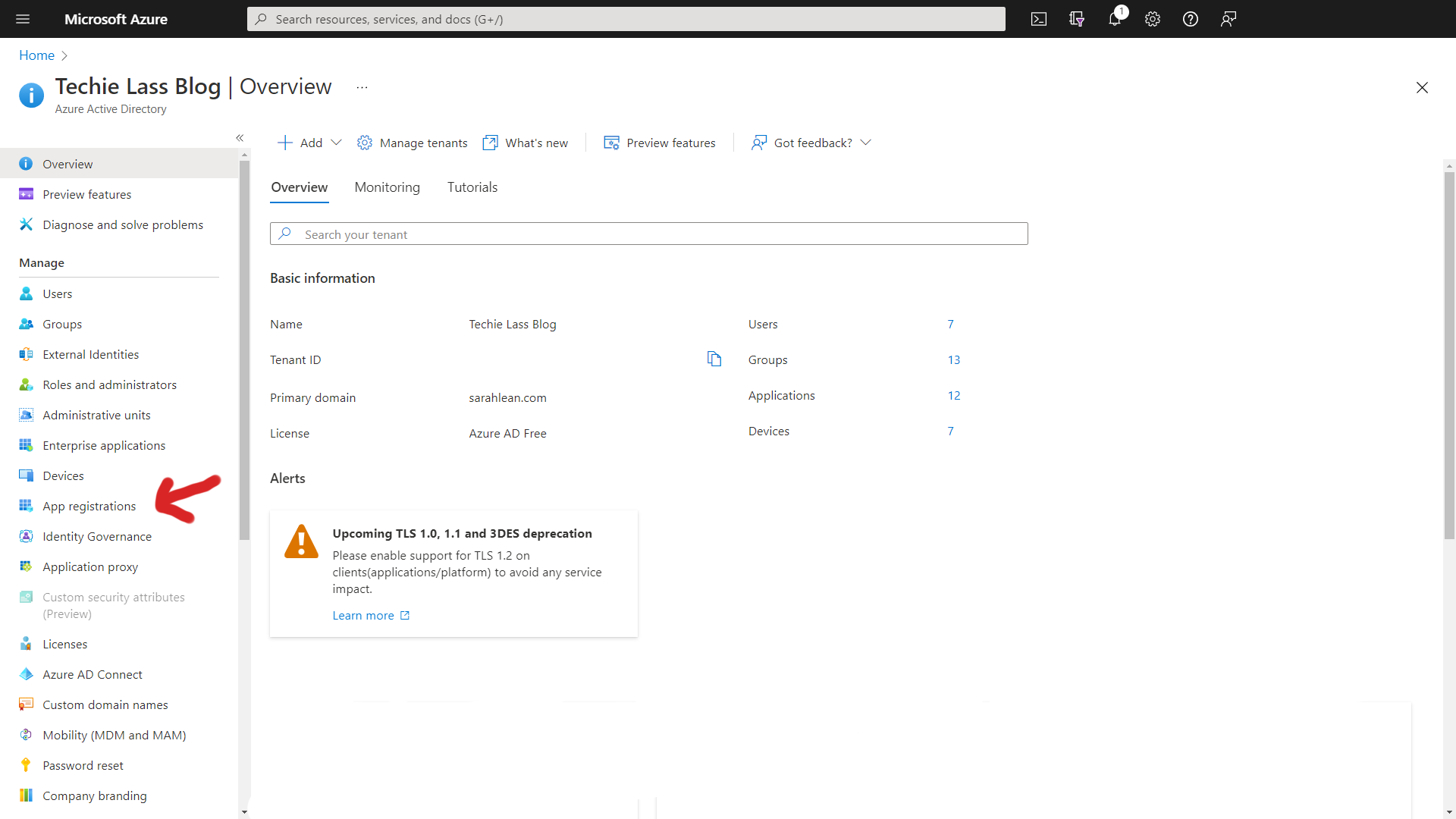Expand the ellipsis menu options

coord(362,88)
